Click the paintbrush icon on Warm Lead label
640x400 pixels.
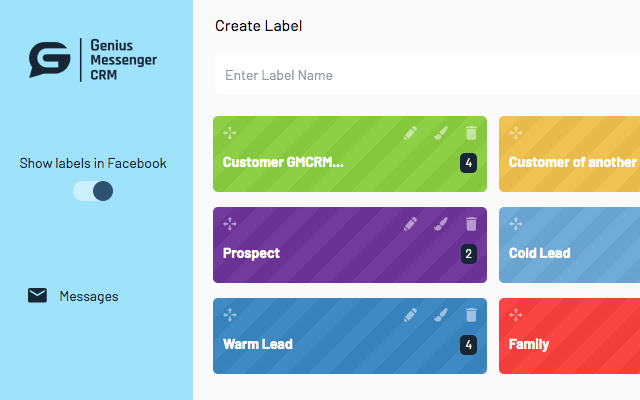pos(441,315)
